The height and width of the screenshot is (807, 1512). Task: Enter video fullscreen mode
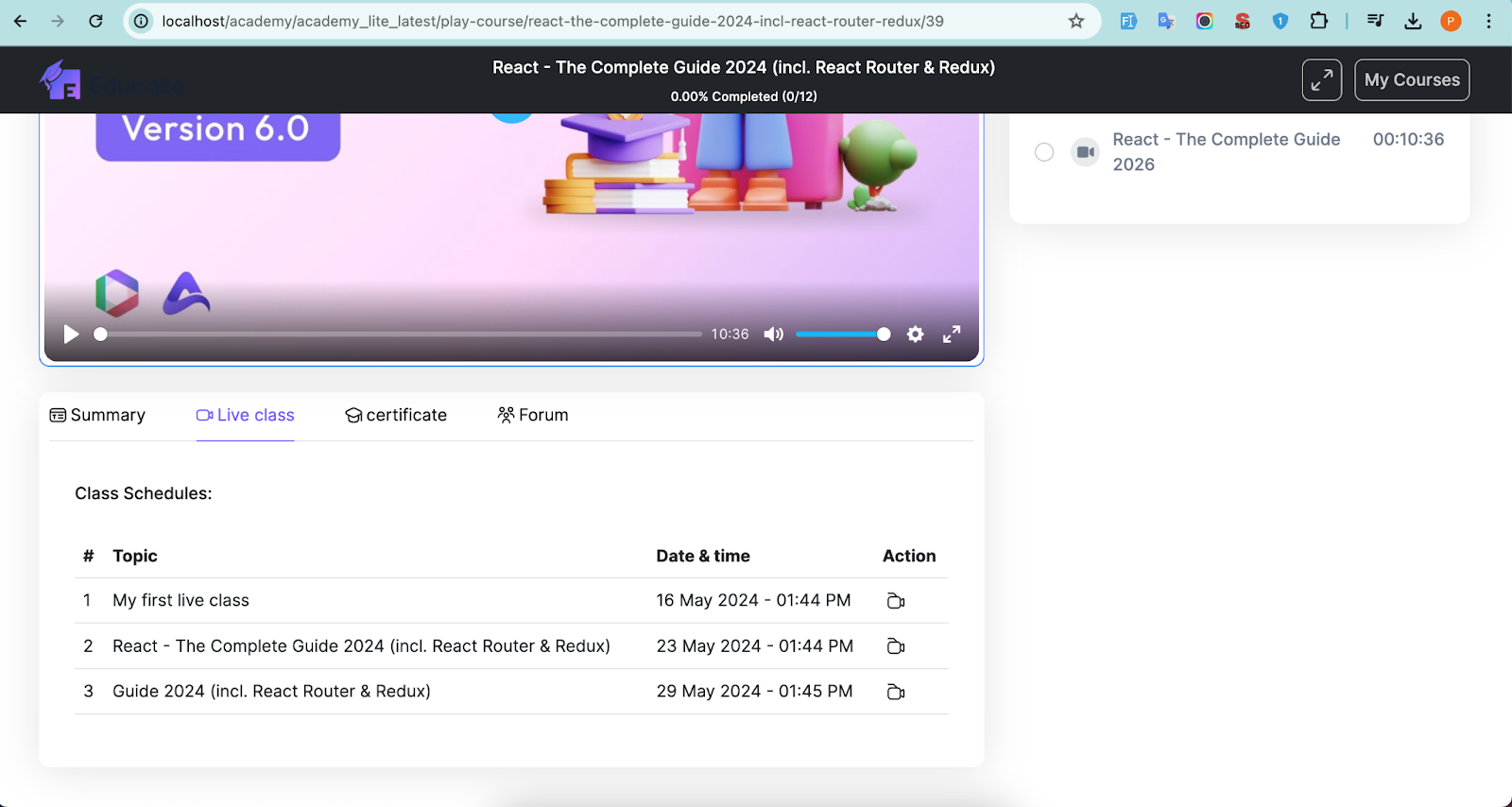[952, 335]
